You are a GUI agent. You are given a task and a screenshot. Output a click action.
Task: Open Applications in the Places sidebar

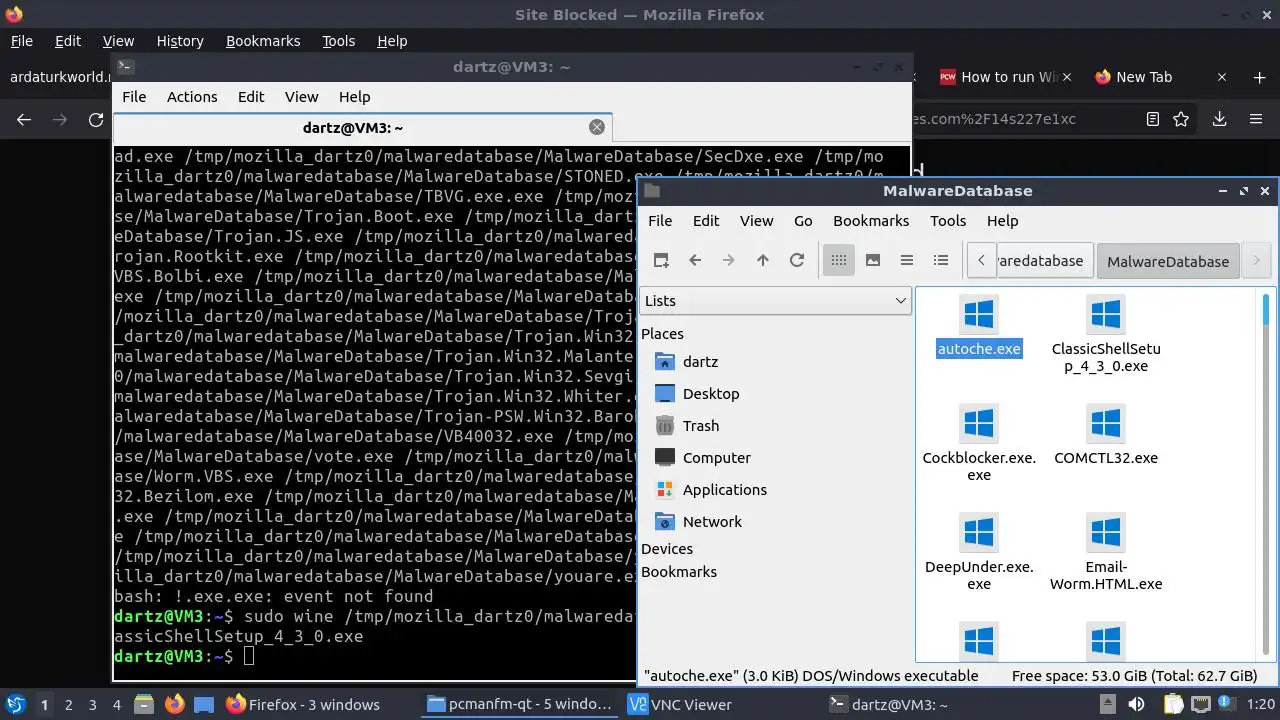724,489
